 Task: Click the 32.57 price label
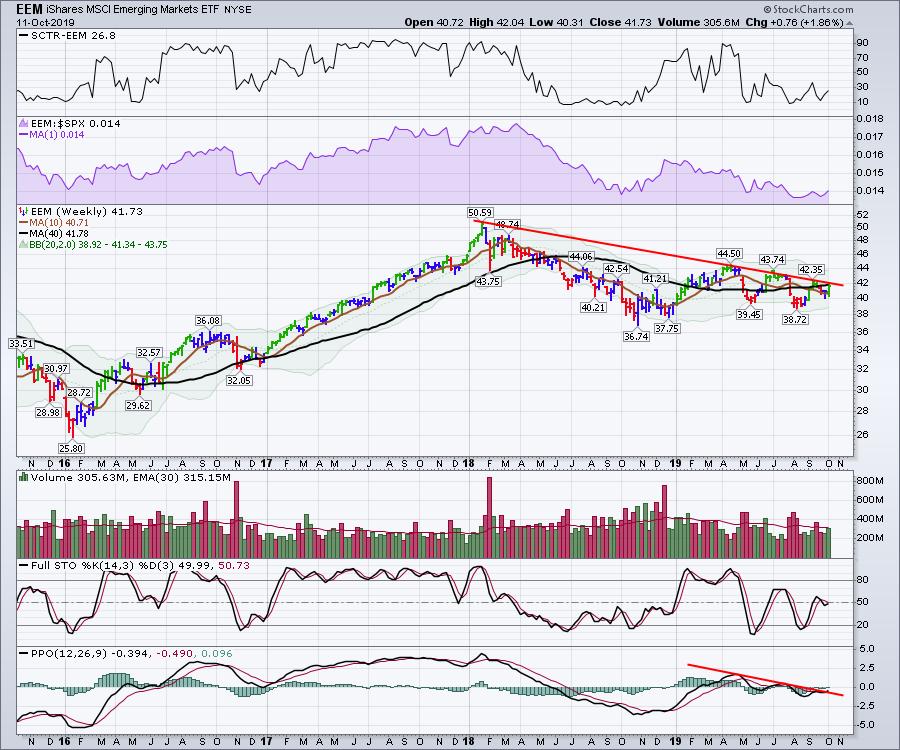click(149, 352)
